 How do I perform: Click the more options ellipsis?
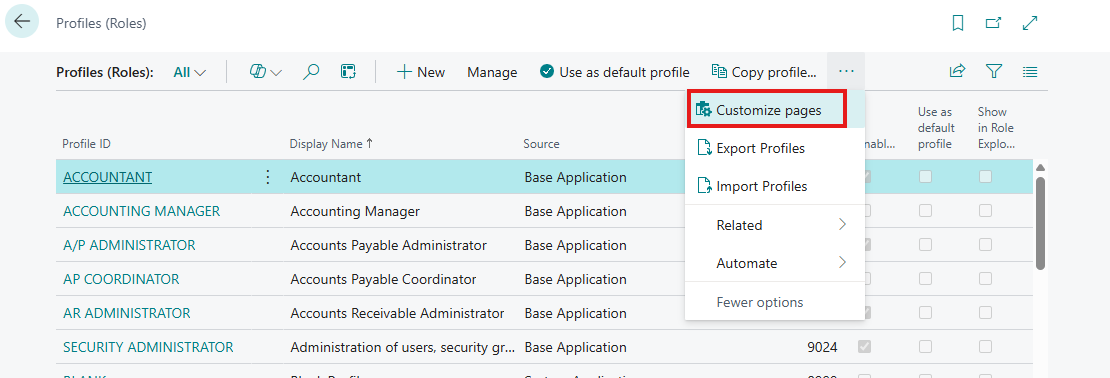(846, 71)
